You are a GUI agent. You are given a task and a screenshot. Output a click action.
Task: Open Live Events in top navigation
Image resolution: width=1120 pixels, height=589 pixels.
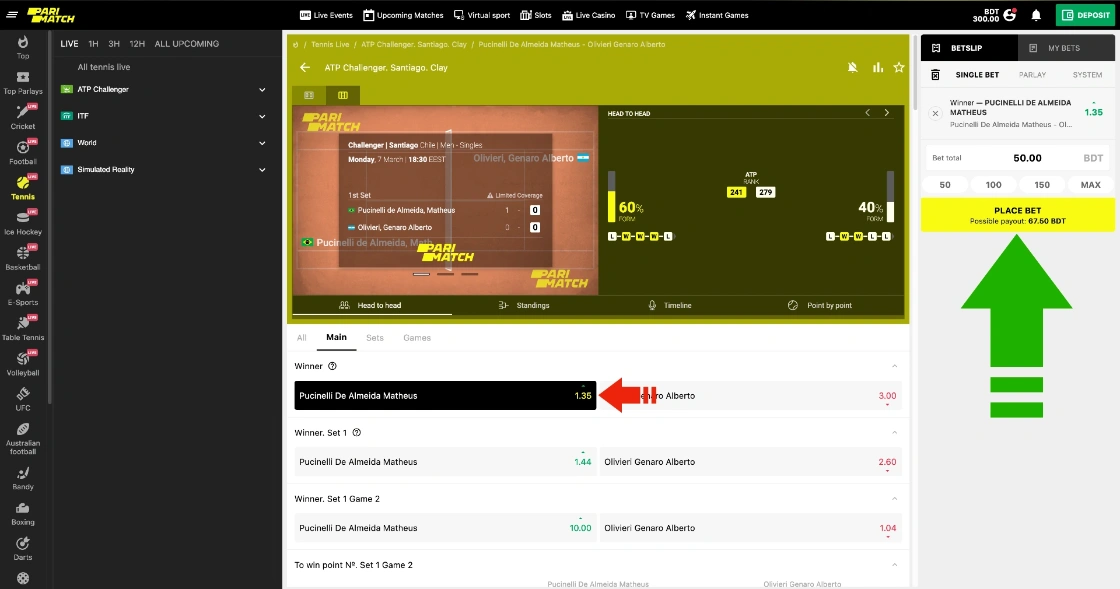click(326, 15)
